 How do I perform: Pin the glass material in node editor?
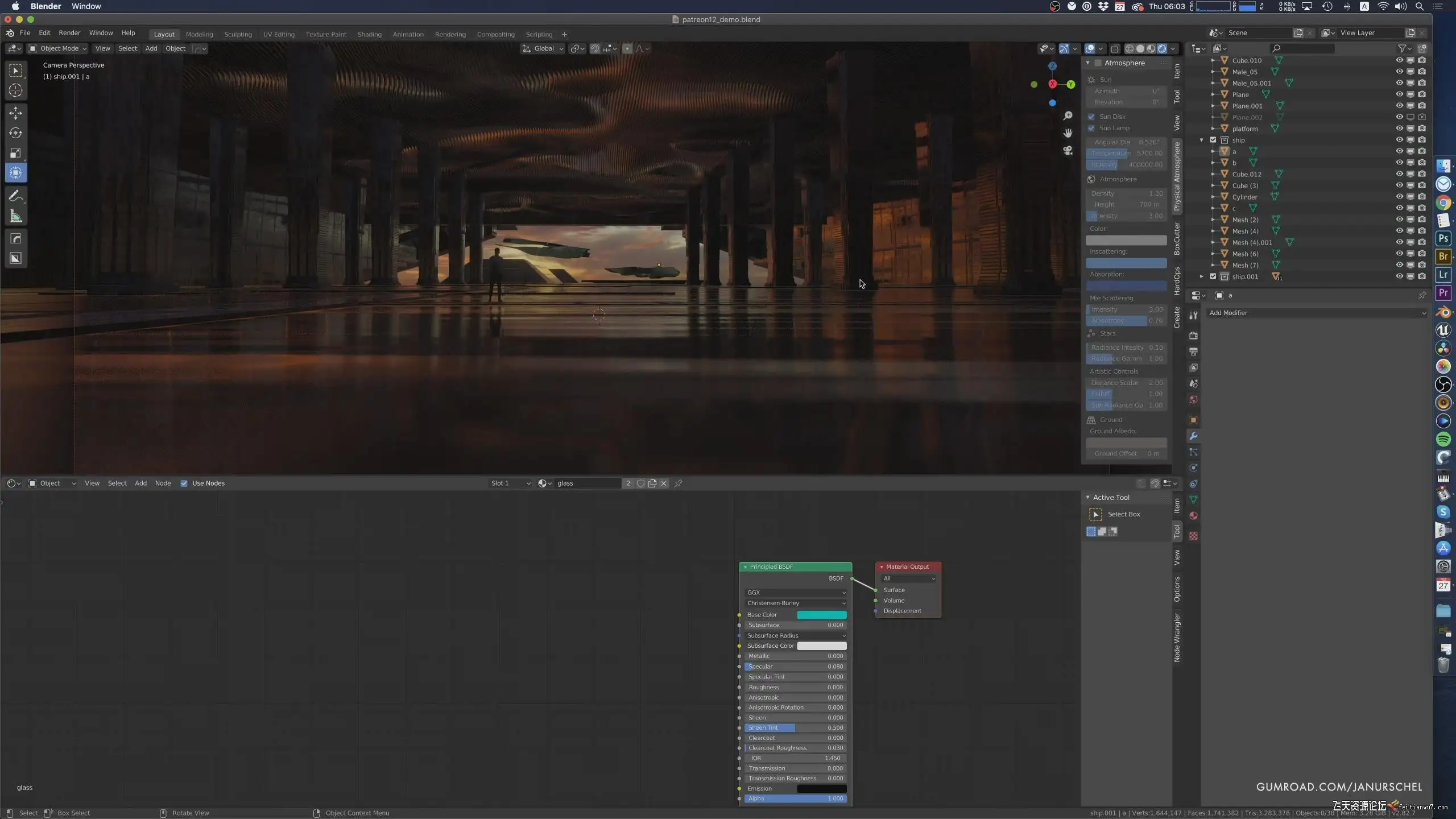click(x=678, y=483)
